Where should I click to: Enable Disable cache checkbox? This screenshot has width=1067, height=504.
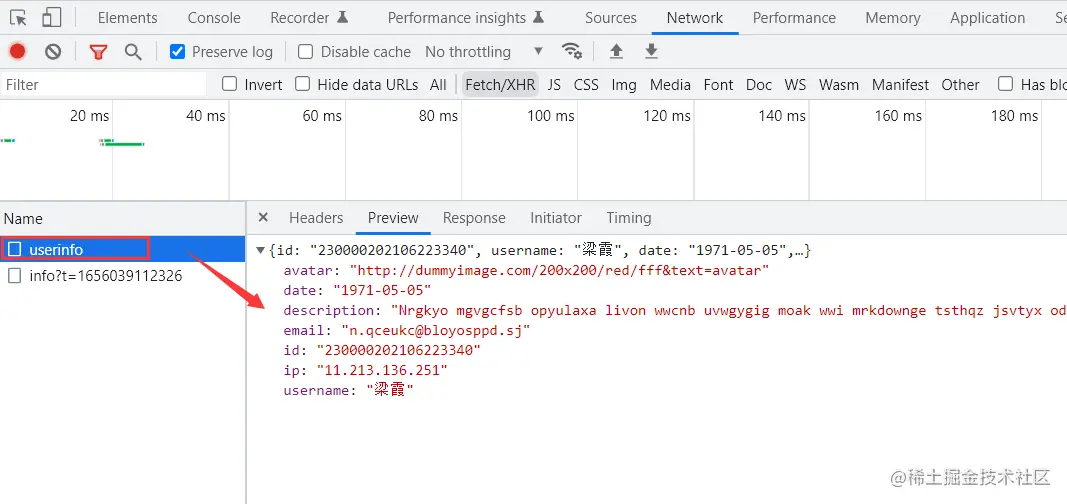306,52
